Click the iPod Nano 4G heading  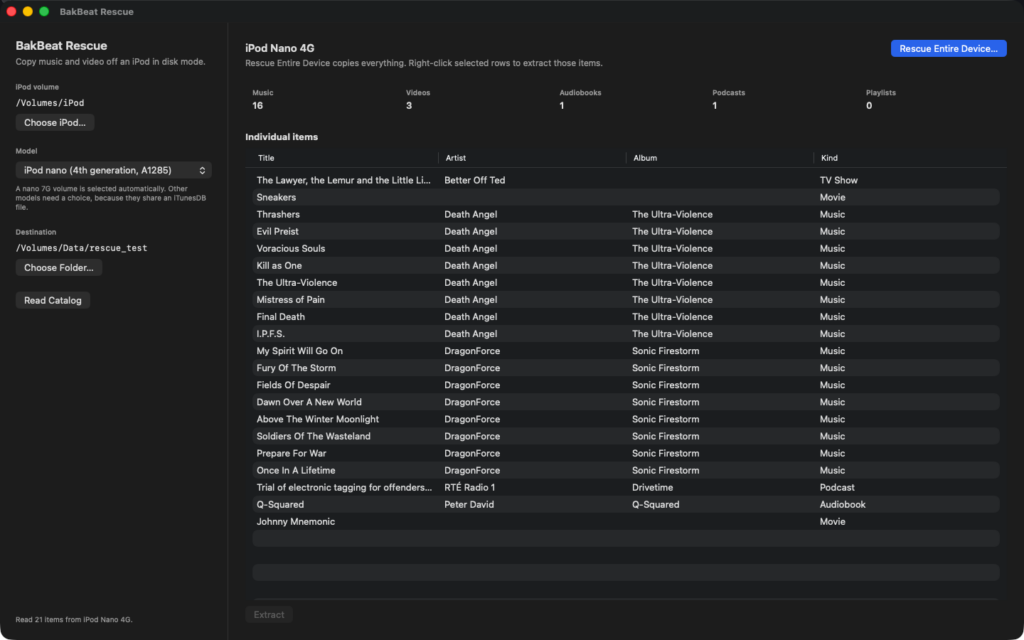pyautogui.click(x=280, y=48)
